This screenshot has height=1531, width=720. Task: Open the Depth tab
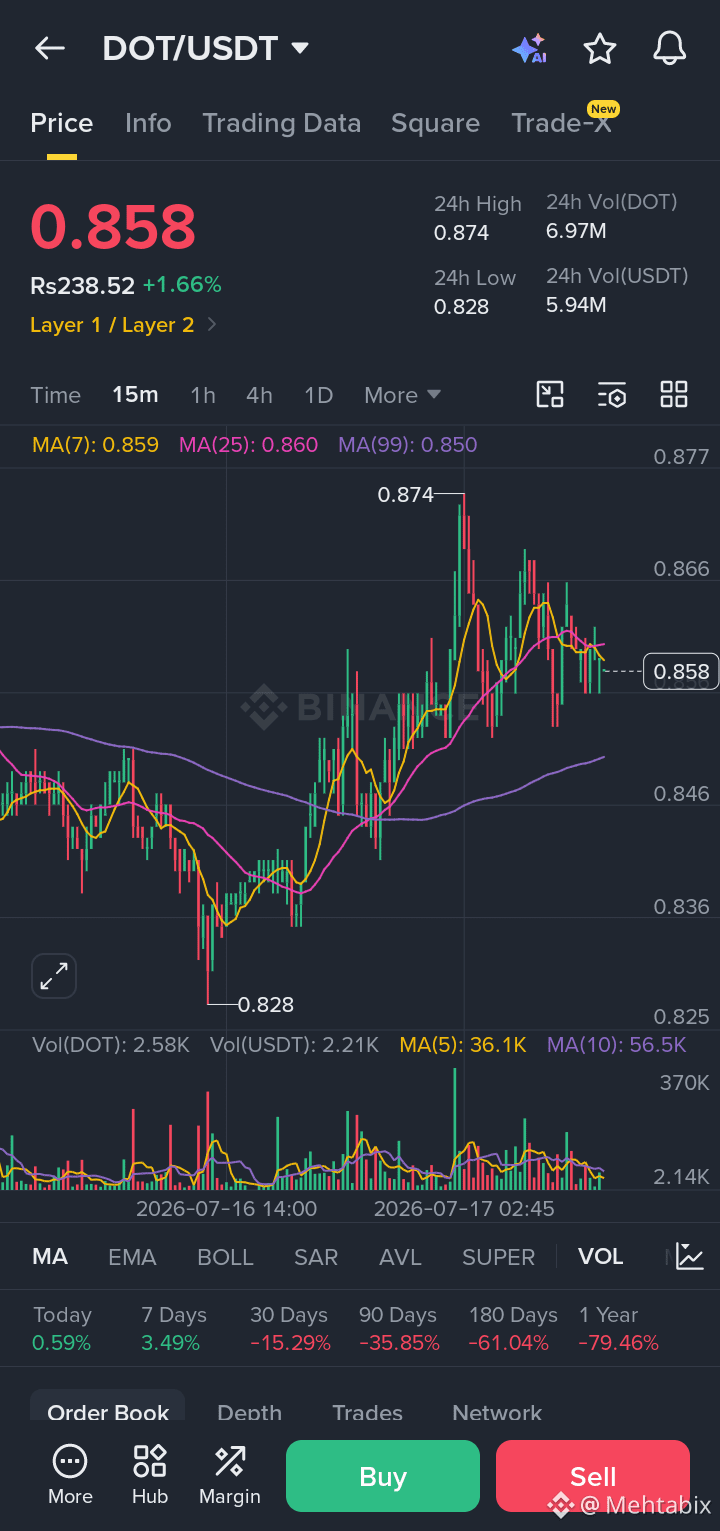249,1412
